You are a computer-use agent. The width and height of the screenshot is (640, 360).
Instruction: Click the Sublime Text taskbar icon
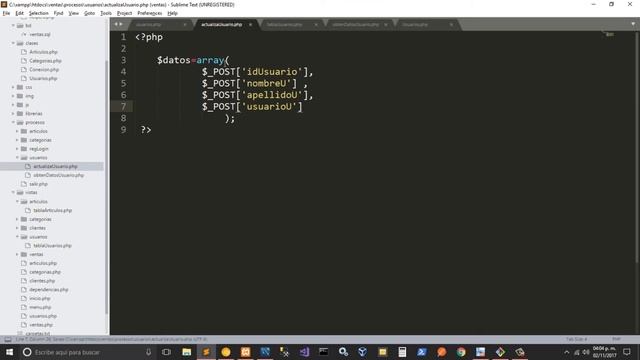coord(206,352)
